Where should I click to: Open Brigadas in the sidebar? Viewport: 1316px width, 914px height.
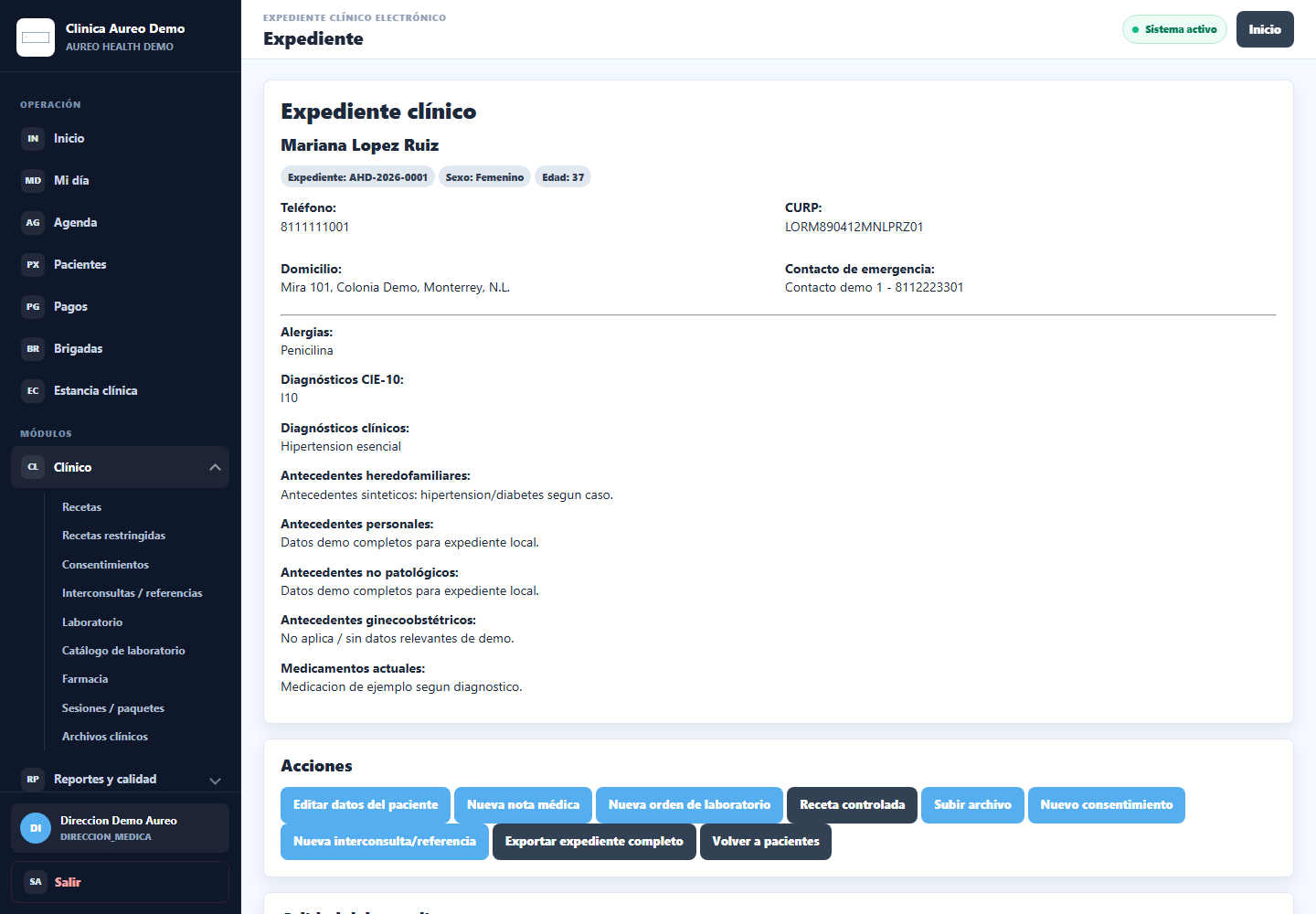[x=120, y=349]
